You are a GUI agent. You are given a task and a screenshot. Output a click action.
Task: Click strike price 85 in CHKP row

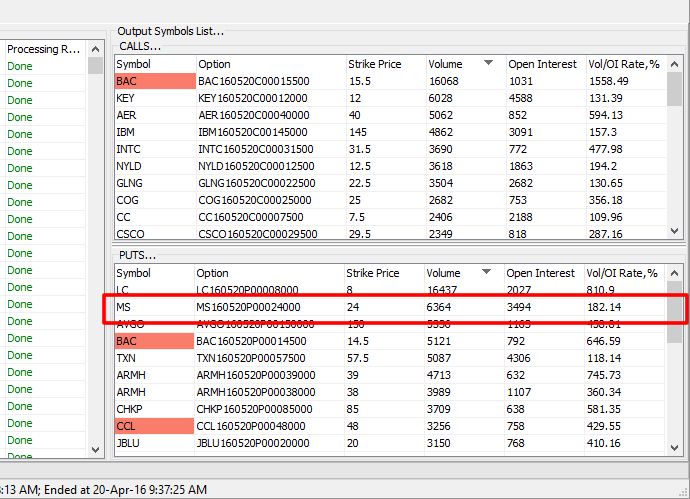click(352, 409)
